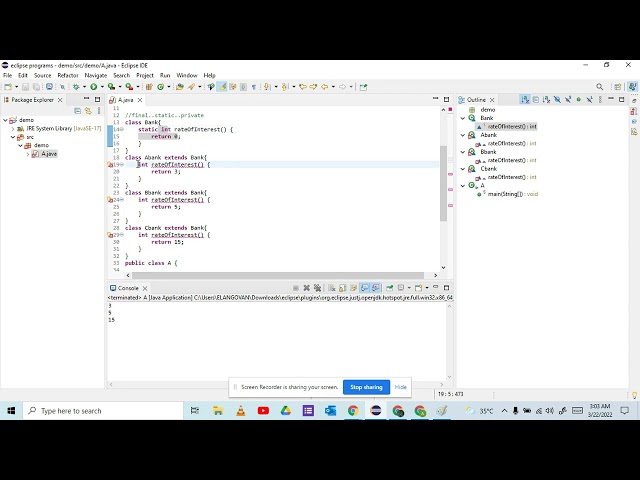Click the editor vertical scrollbar thumb

point(443,183)
